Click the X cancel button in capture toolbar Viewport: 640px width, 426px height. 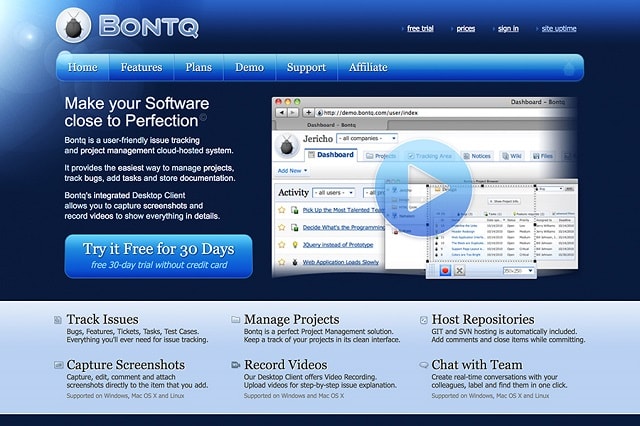click(x=460, y=270)
